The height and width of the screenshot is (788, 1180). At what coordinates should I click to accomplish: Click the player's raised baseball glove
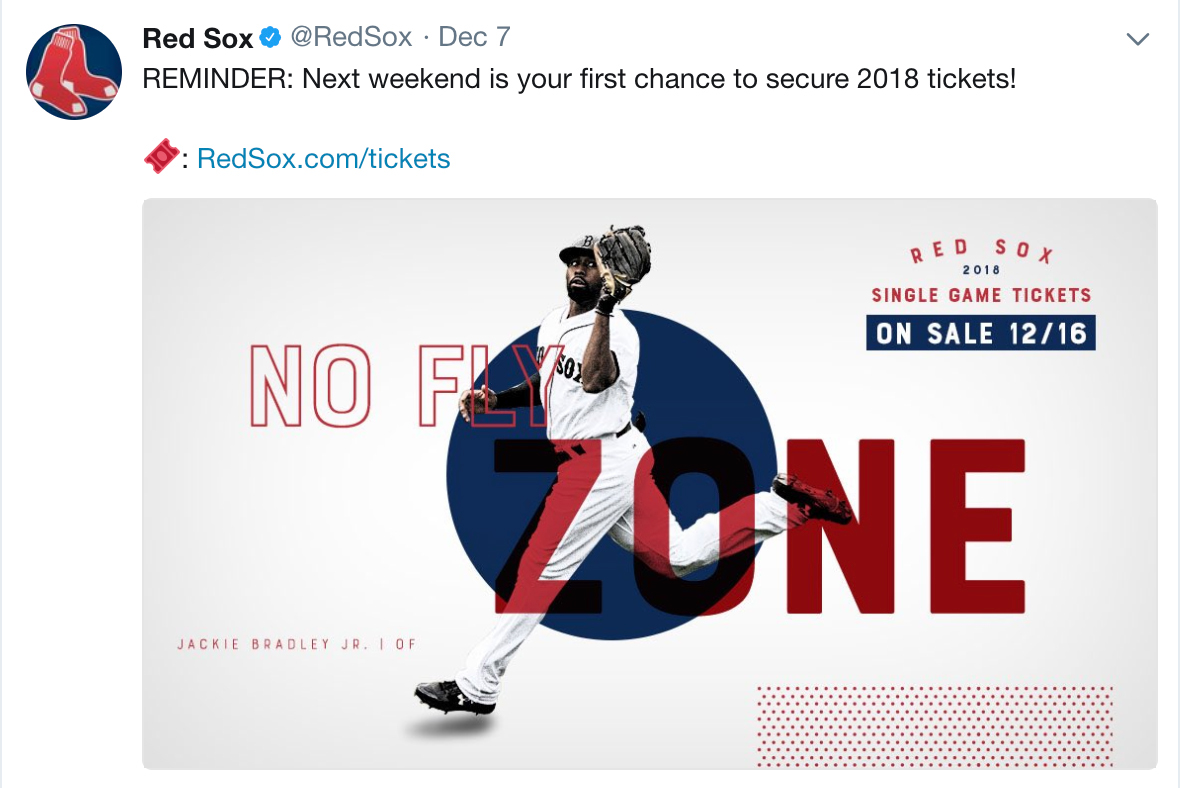pos(622,258)
